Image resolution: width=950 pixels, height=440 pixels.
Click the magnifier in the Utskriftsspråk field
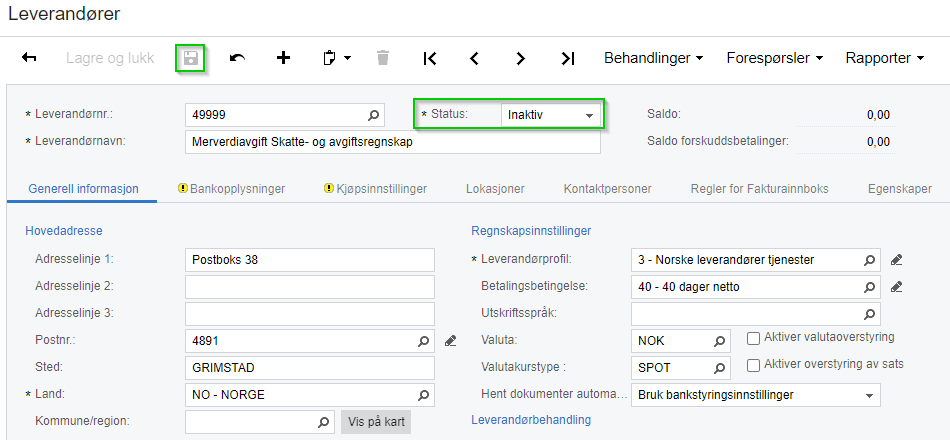pos(869,314)
